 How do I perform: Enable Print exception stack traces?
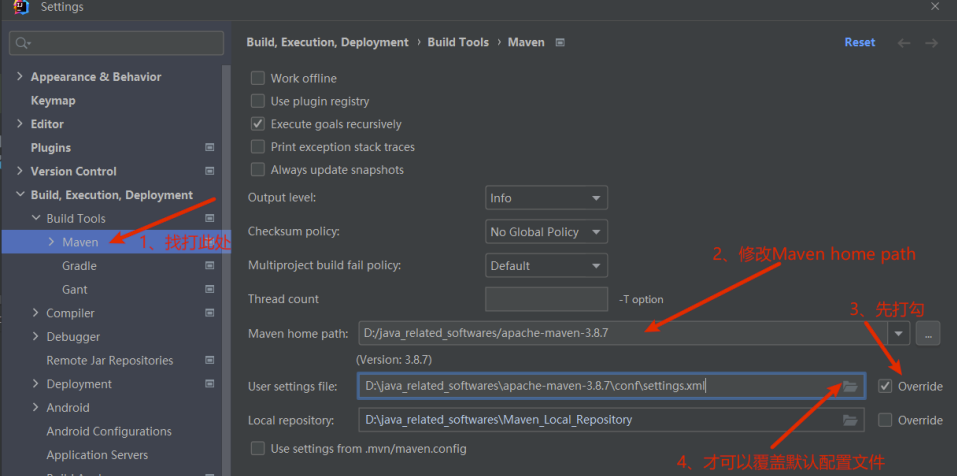258,147
